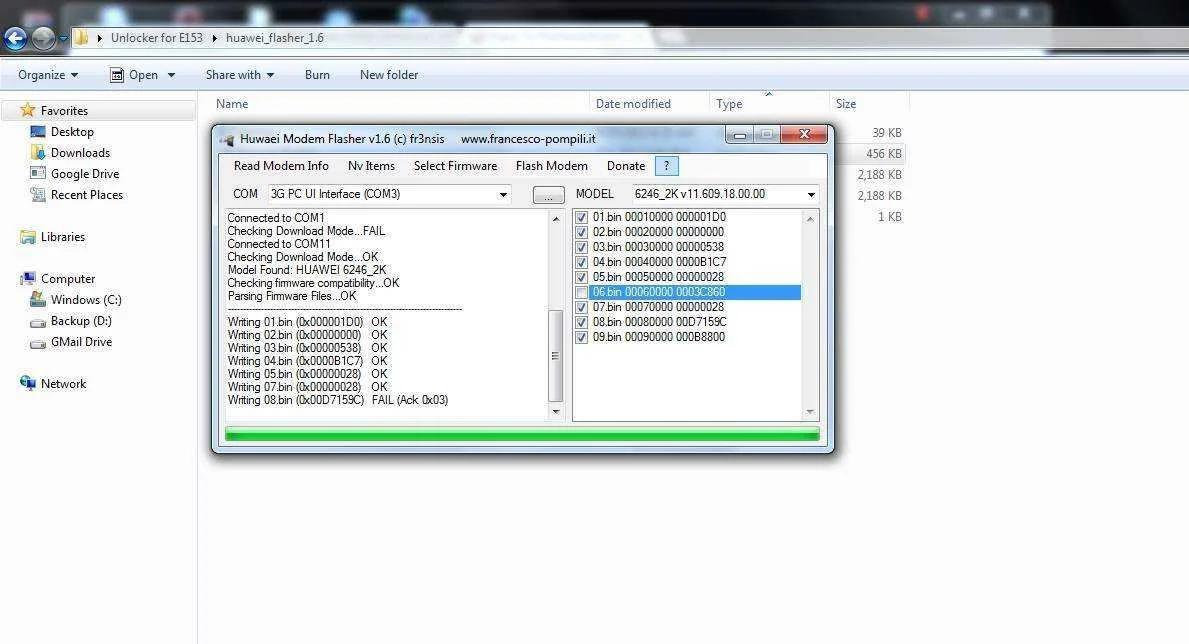The image size is (1189, 644).
Task: Click the Recent Places icon
Action: 37,195
